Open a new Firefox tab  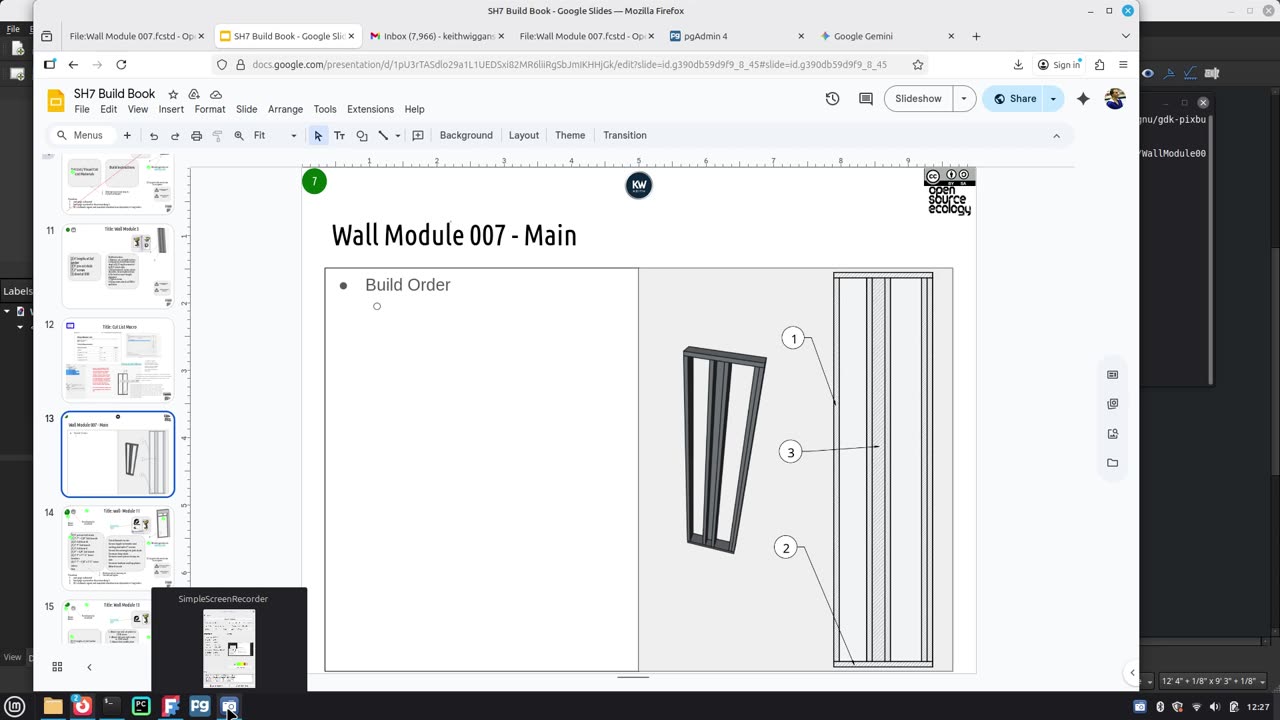click(976, 36)
